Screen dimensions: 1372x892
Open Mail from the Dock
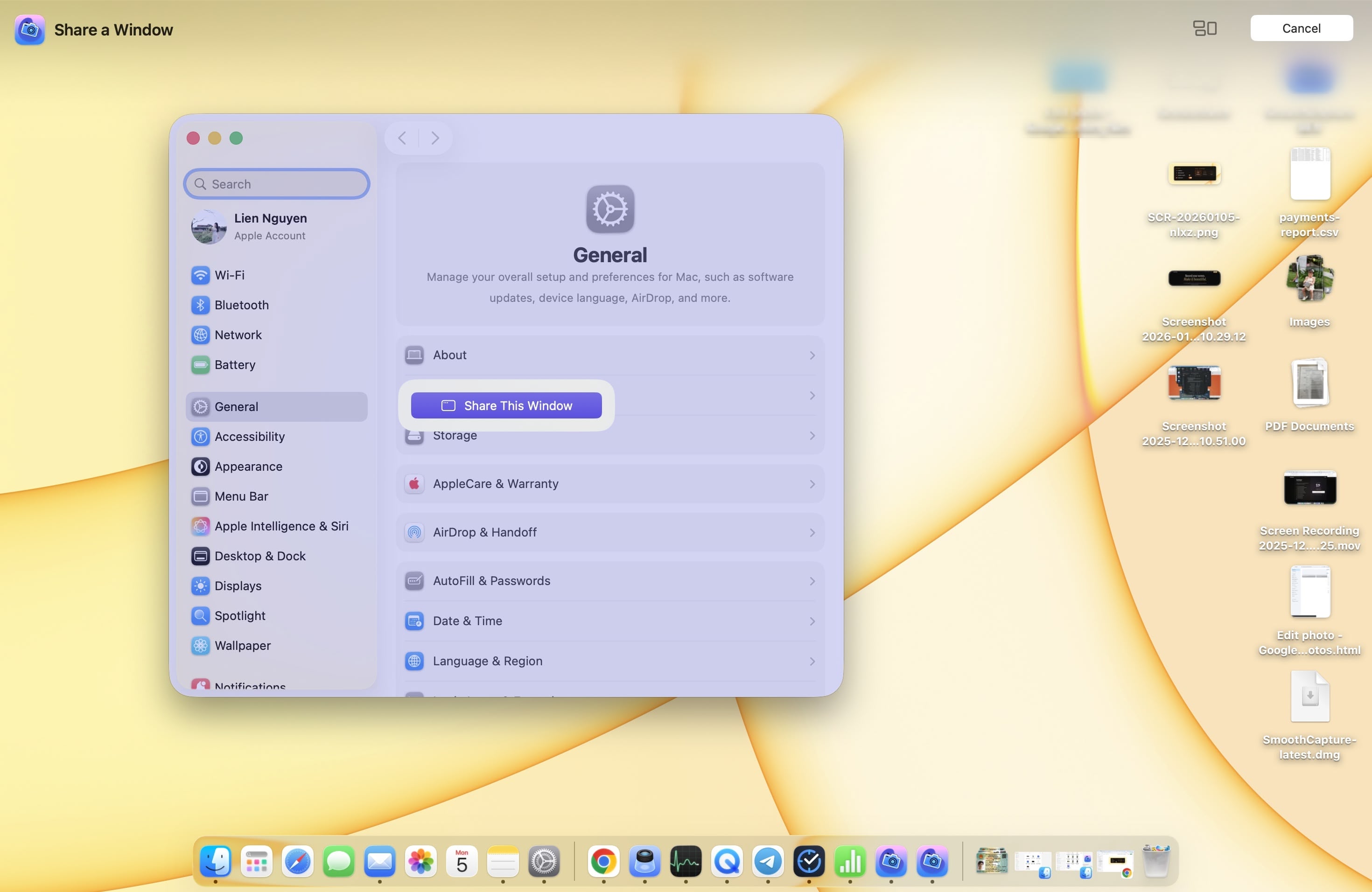[x=380, y=862]
